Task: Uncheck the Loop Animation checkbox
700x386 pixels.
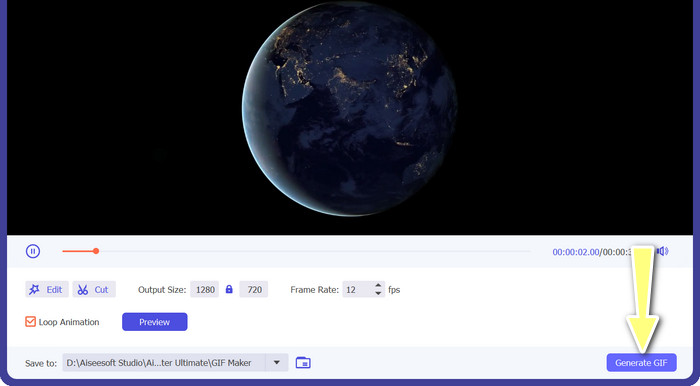Action: 30,322
